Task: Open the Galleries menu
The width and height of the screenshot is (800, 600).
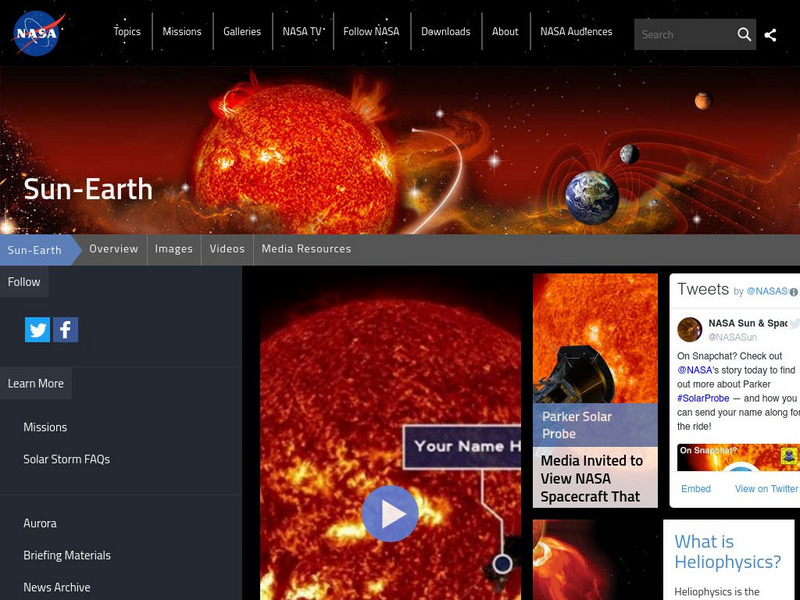Action: [242, 32]
